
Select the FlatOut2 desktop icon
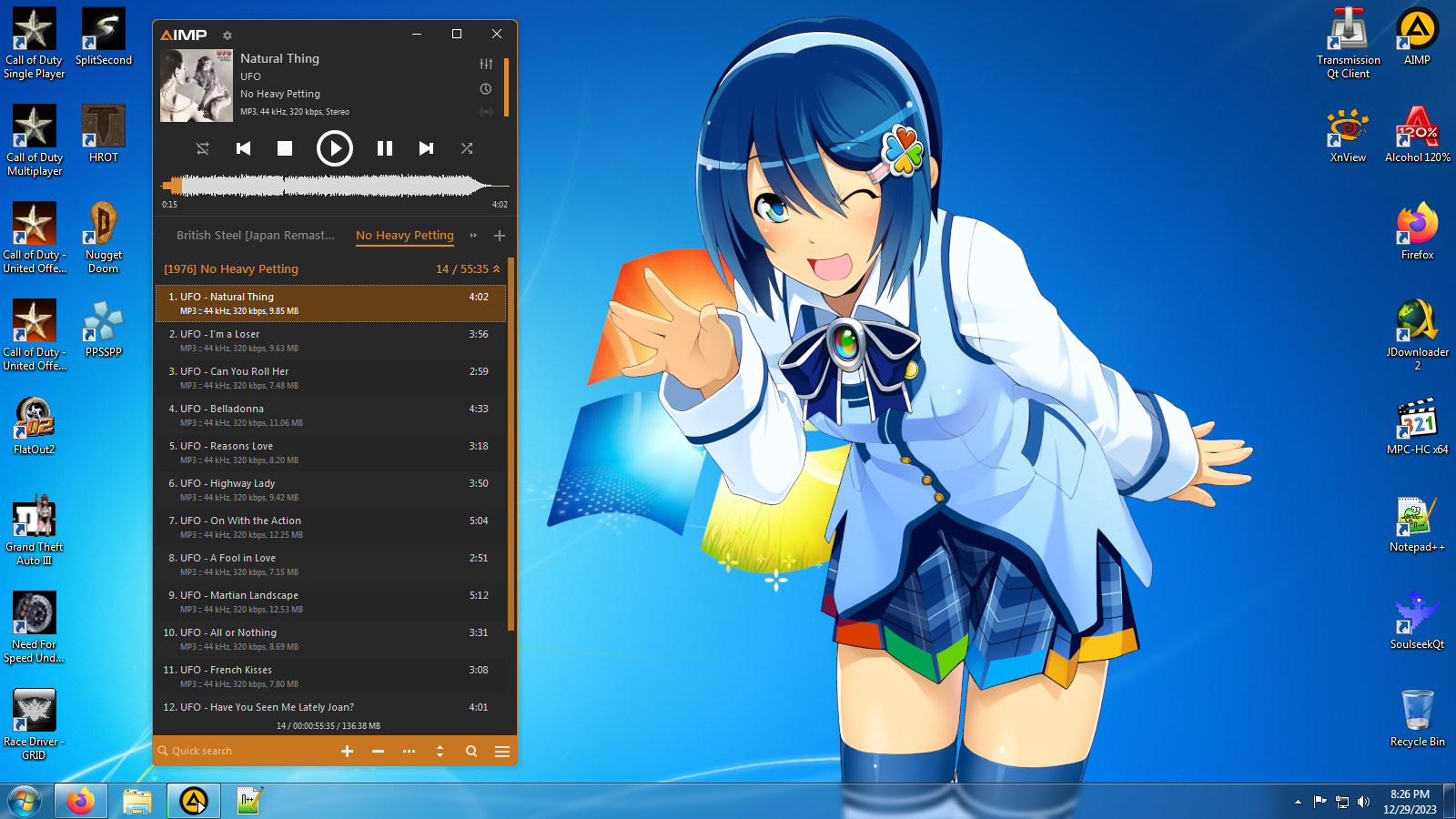tap(34, 426)
